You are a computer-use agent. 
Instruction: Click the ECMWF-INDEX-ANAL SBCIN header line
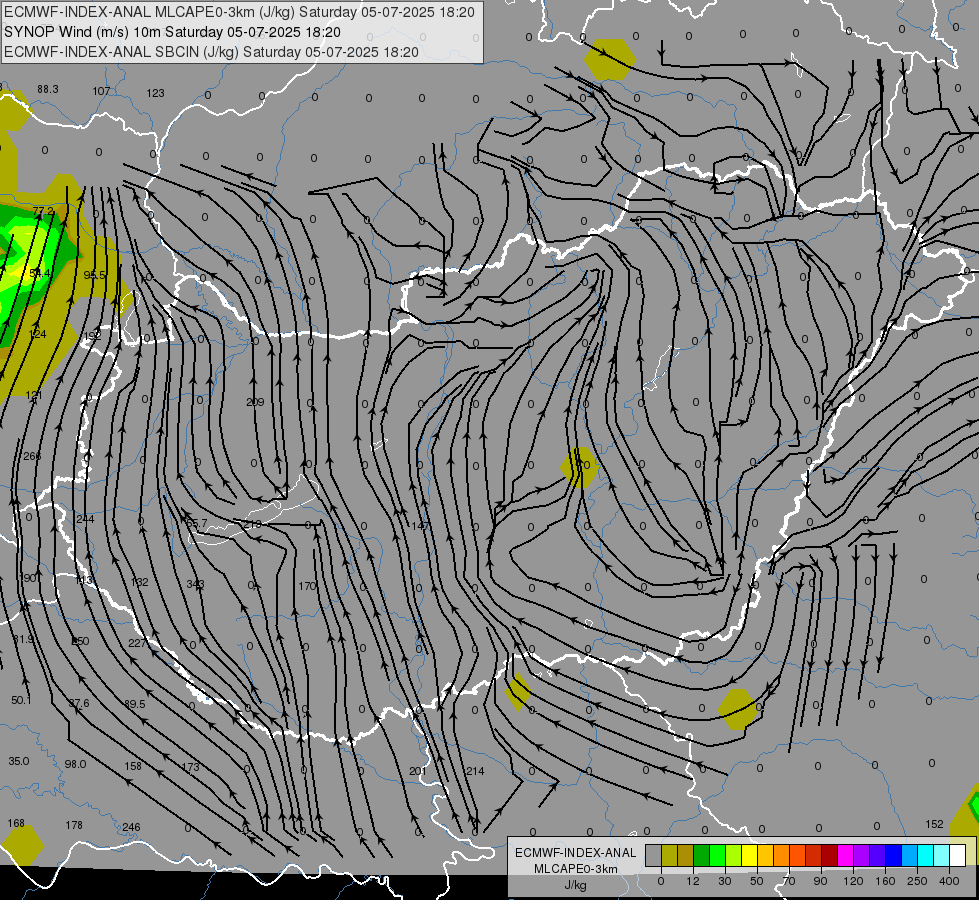pos(211,52)
